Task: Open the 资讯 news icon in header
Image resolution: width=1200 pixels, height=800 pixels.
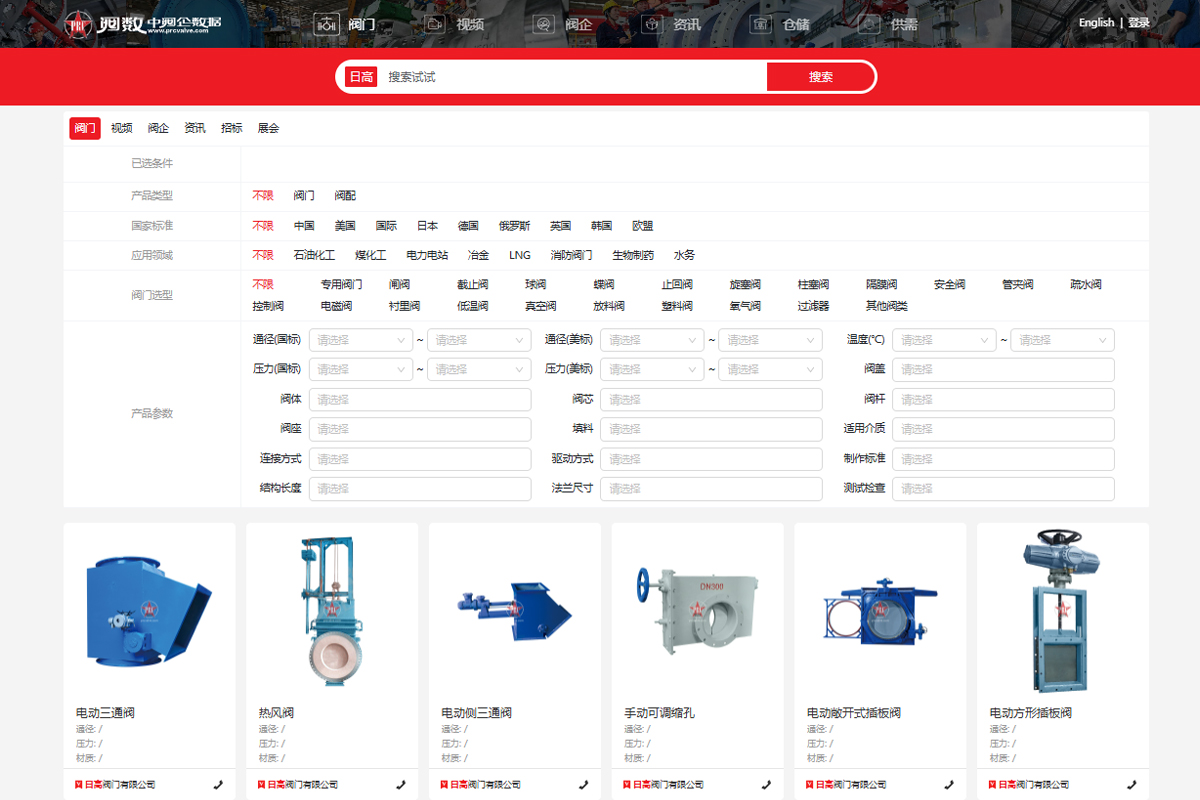Action: [653, 24]
